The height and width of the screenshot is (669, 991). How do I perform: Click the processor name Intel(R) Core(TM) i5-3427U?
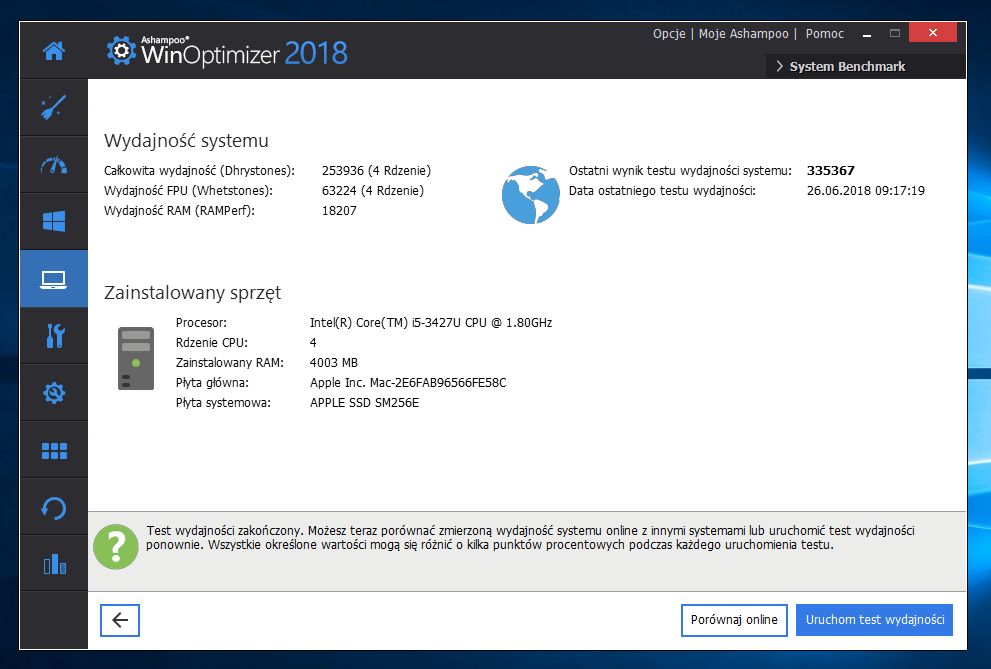(430, 323)
